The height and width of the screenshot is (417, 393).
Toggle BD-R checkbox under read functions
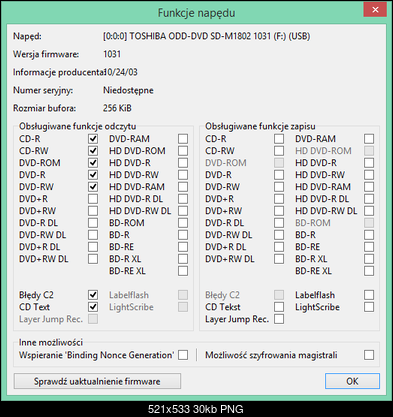183,235
